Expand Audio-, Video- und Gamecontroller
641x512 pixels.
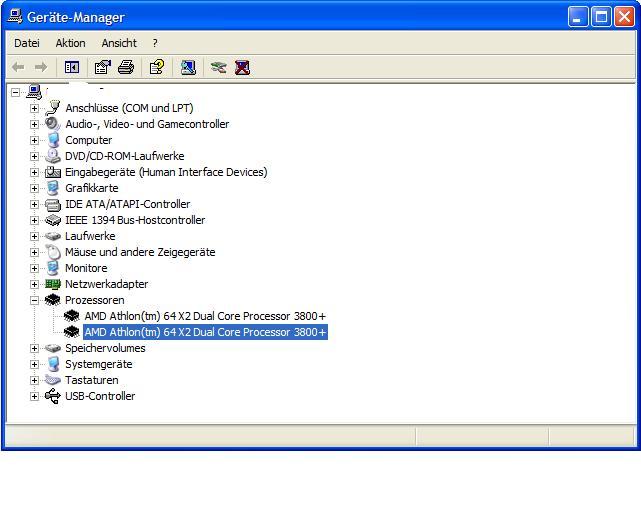(x=34, y=124)
